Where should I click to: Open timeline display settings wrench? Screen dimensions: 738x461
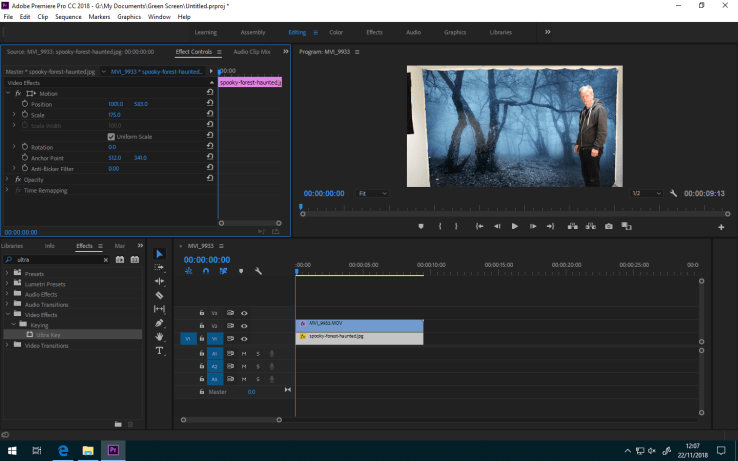pos(258,271)
